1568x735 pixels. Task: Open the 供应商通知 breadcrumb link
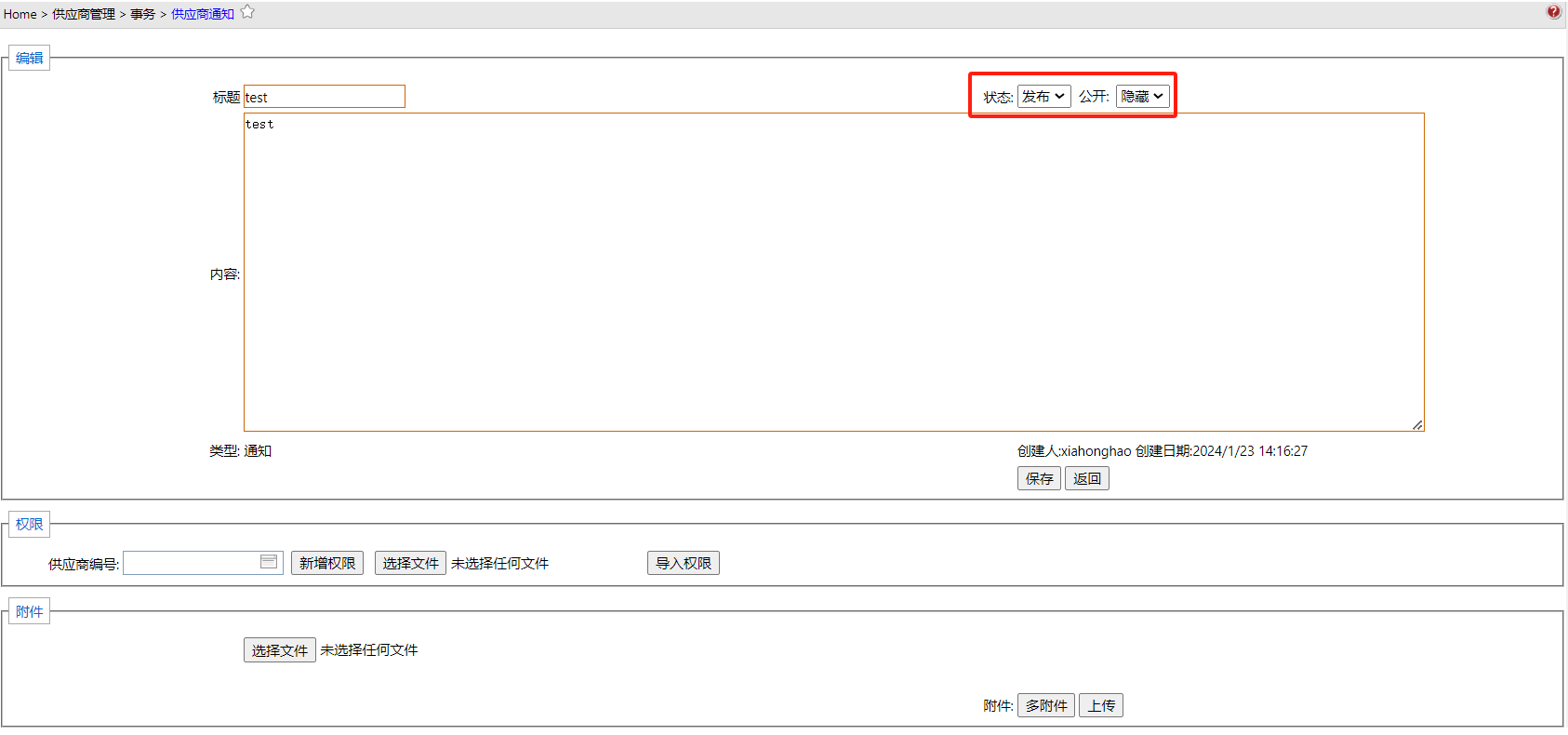point(203,14)
